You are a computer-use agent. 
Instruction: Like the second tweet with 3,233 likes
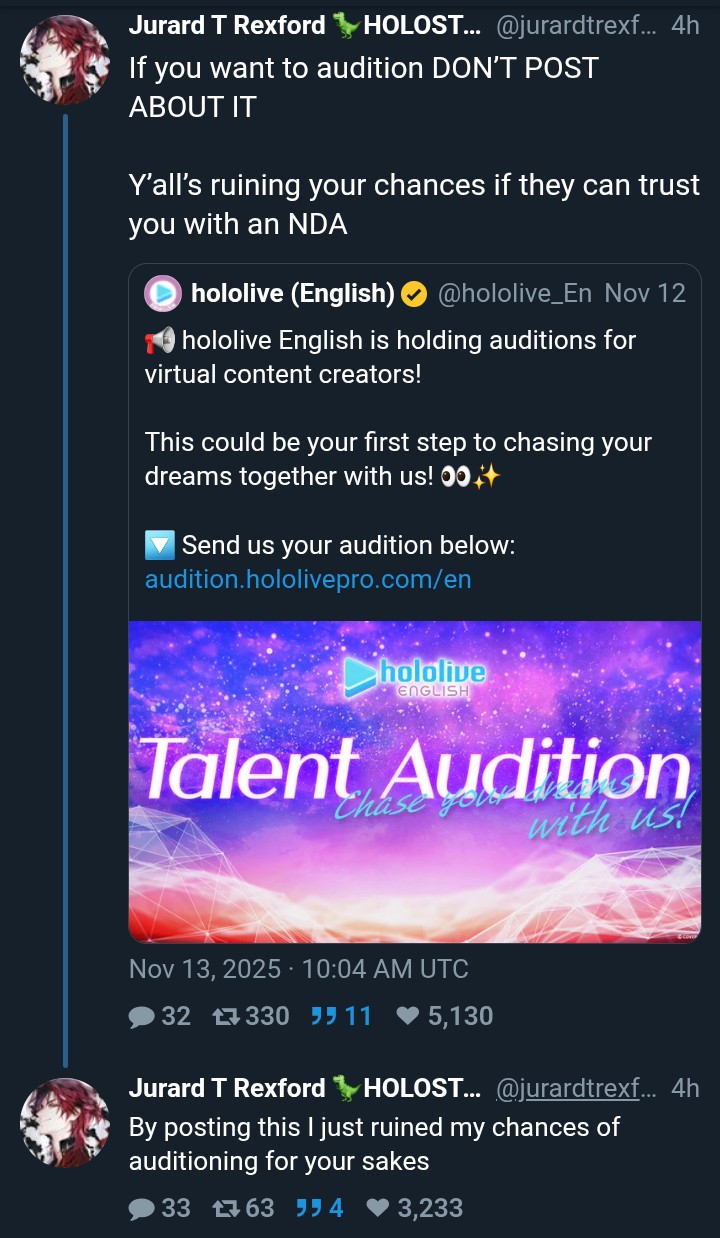[x=378, y=1209]
